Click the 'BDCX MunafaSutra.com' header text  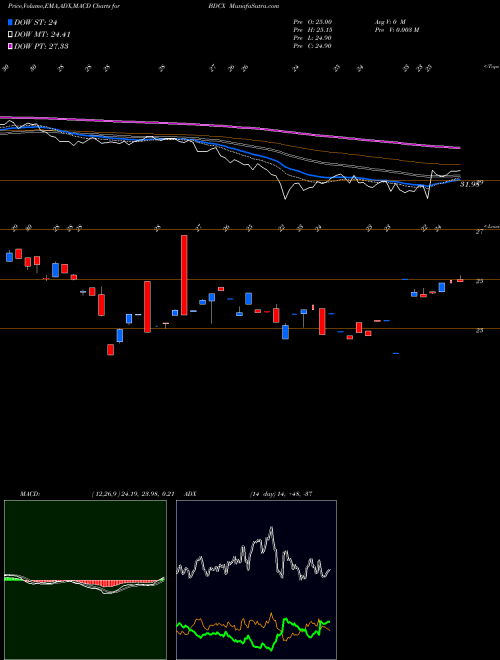point(246,6)
